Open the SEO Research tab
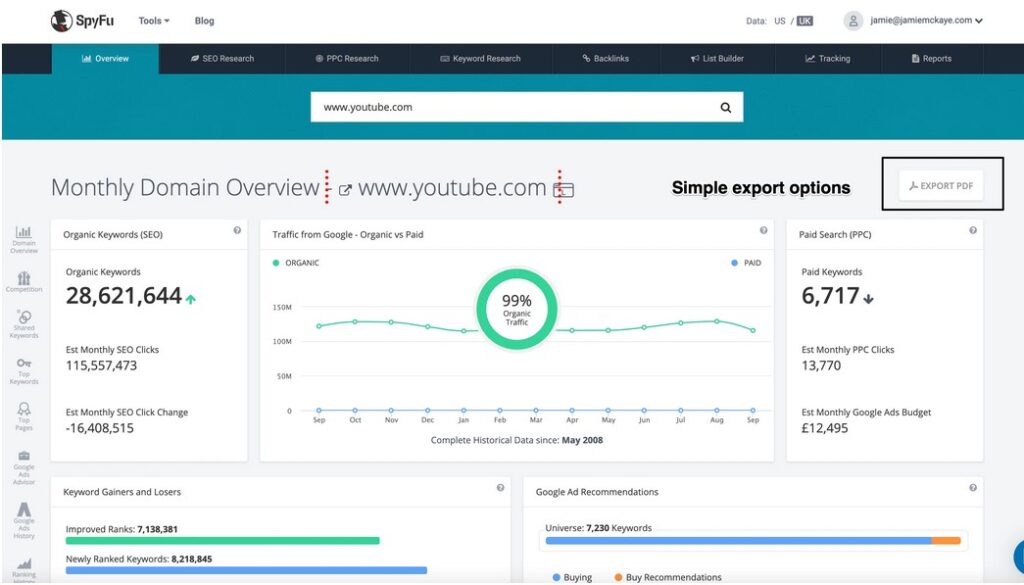 (222, 59)
